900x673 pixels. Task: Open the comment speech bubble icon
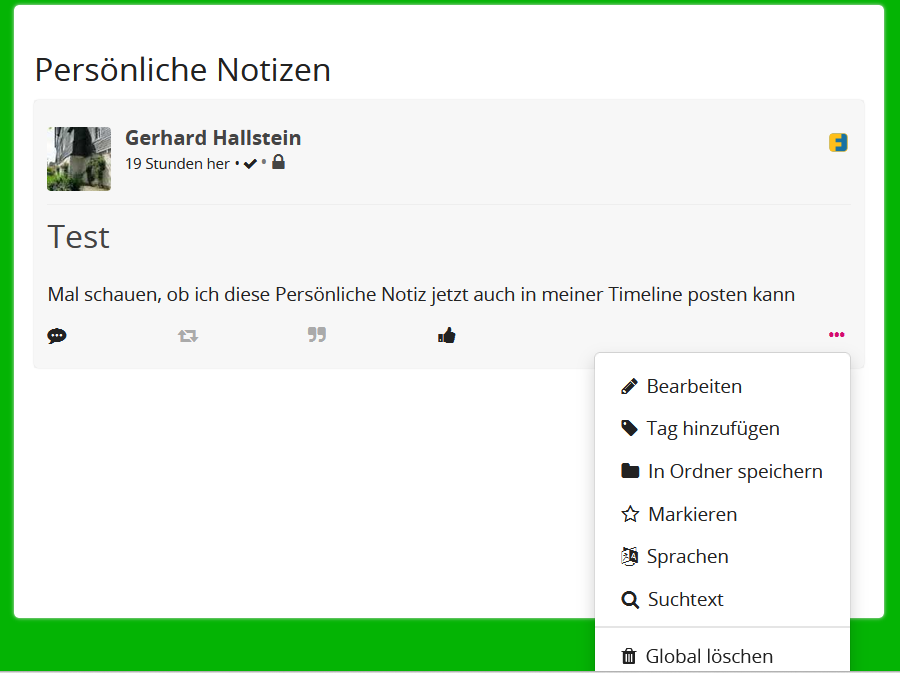pyautogui.click(x=57, y=336)
